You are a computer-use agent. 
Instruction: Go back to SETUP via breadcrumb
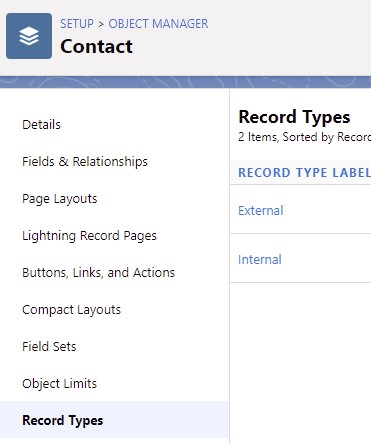(77, 24)
